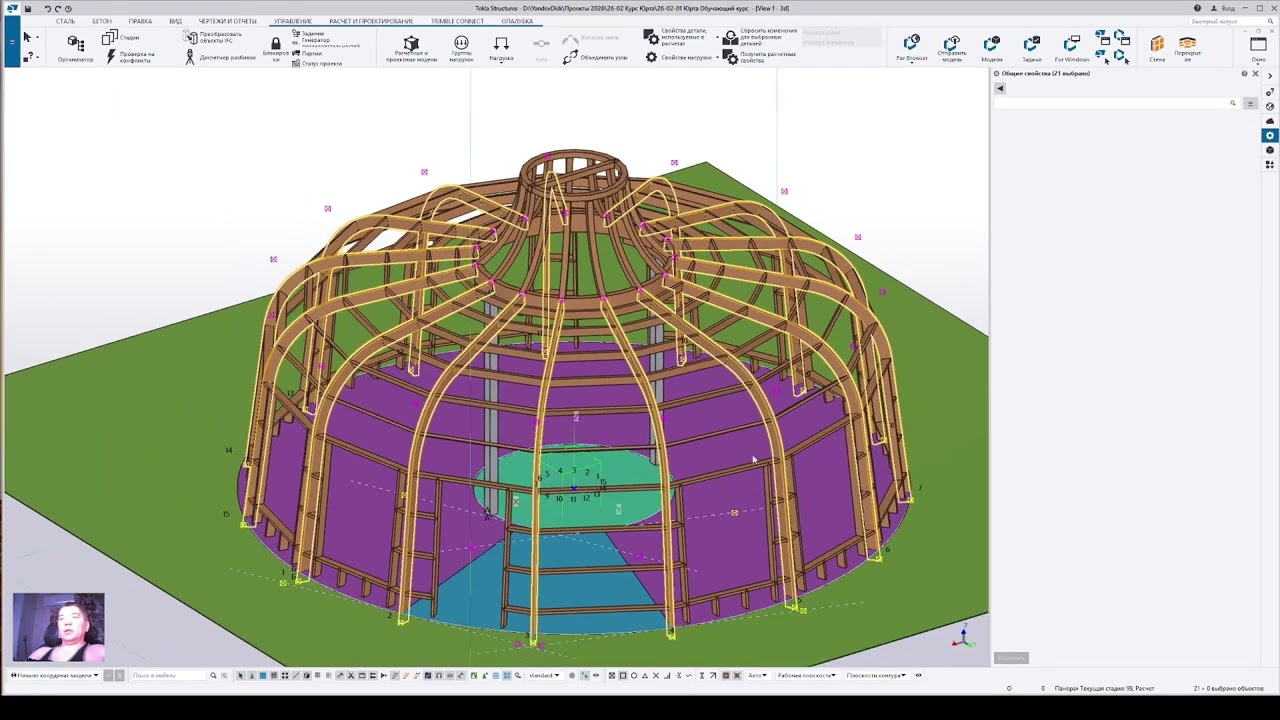
Task: Click the Перекрытие slab tool
Action: click(x=1188, y=48)
